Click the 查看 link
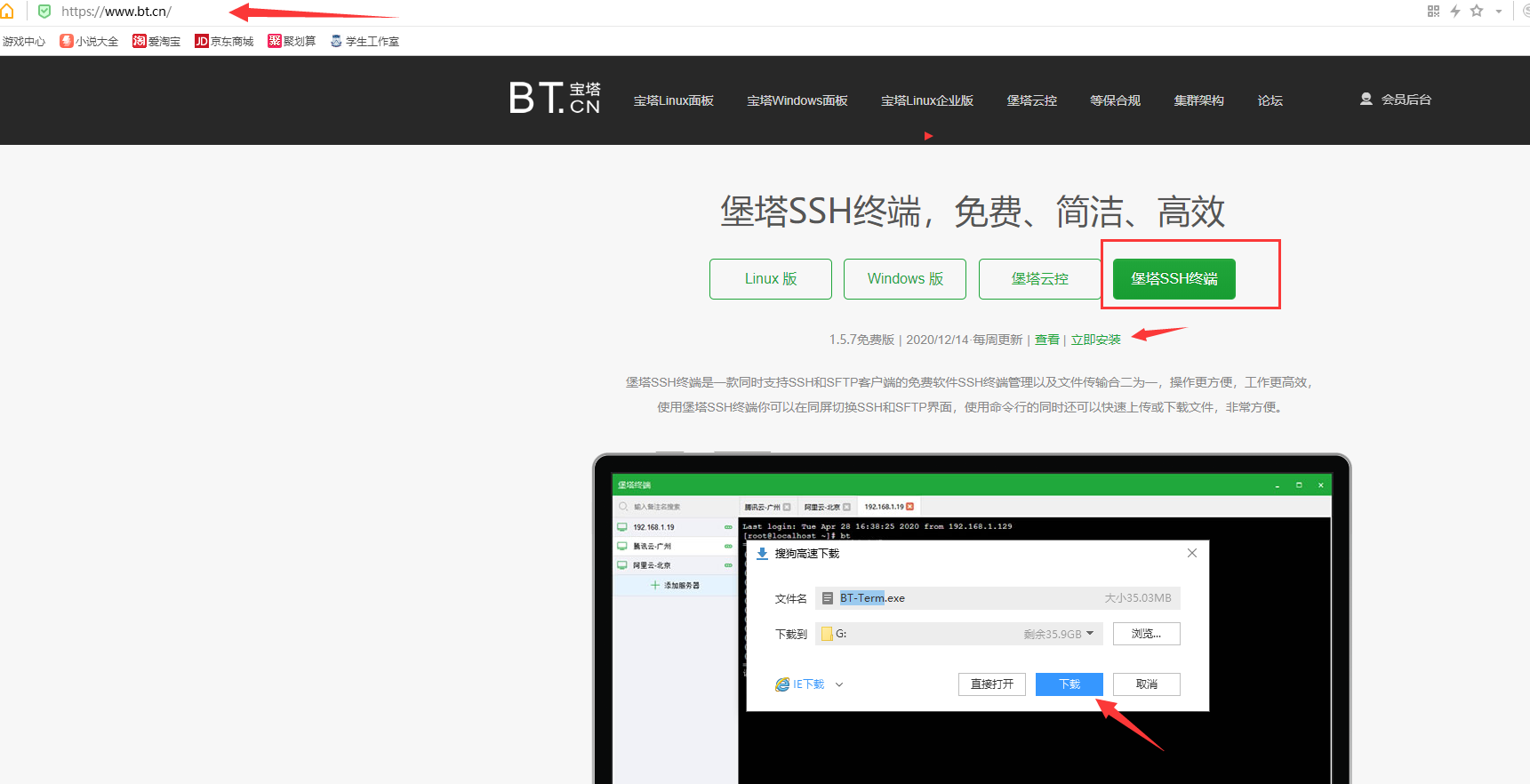Viewport: 1530px width, 784px height. click(1047, 340)
